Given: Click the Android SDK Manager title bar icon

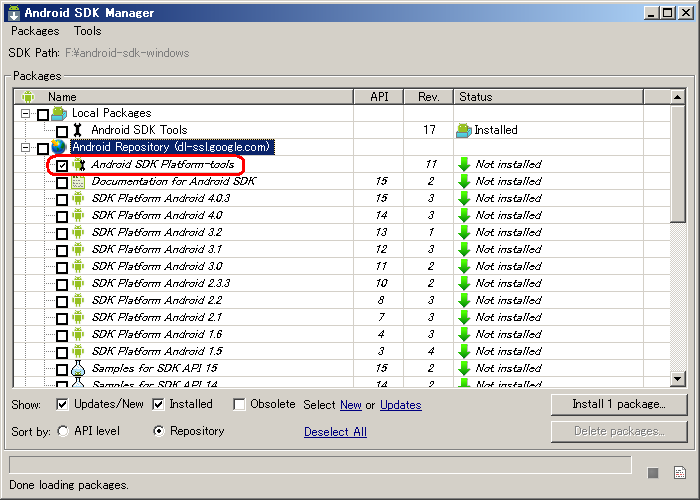Looking at the screenshot, I should pos(14,12).
